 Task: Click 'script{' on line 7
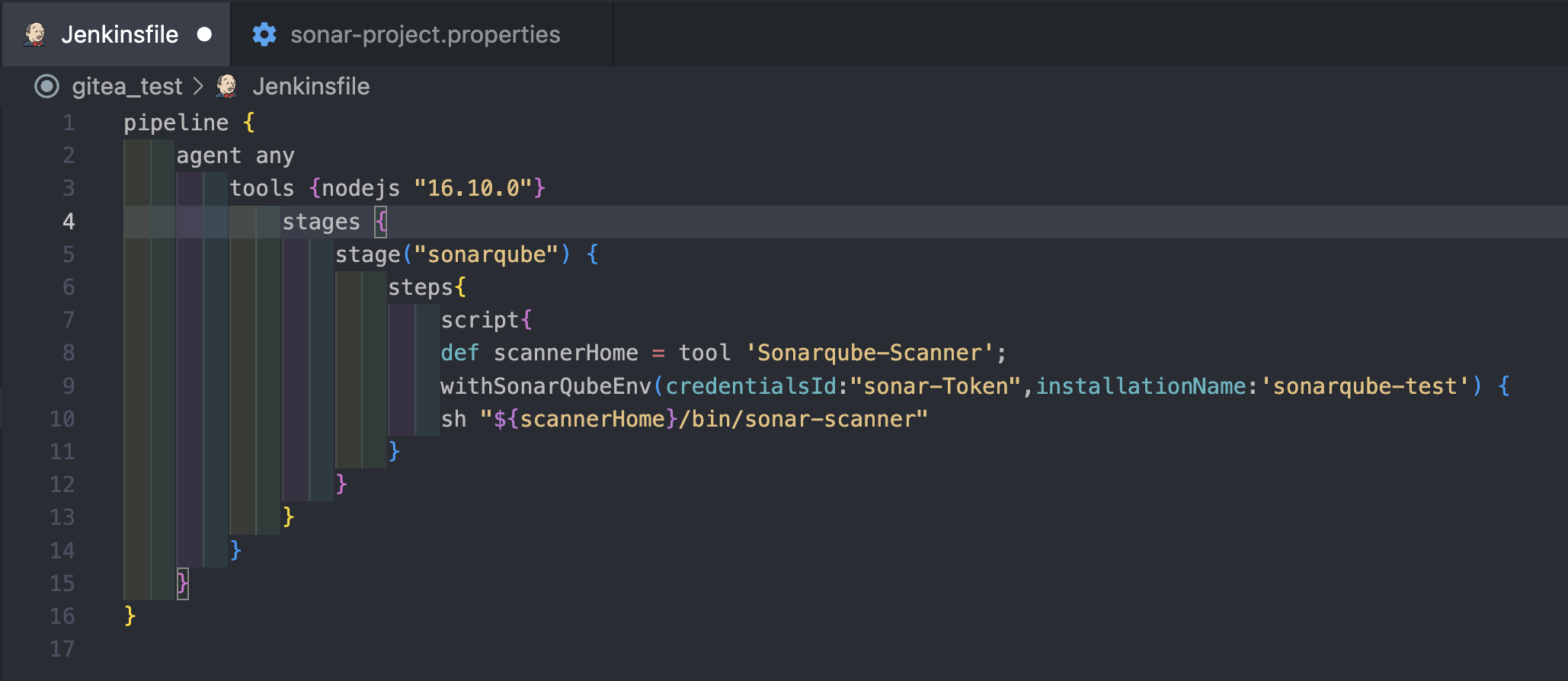pos(486,320)
